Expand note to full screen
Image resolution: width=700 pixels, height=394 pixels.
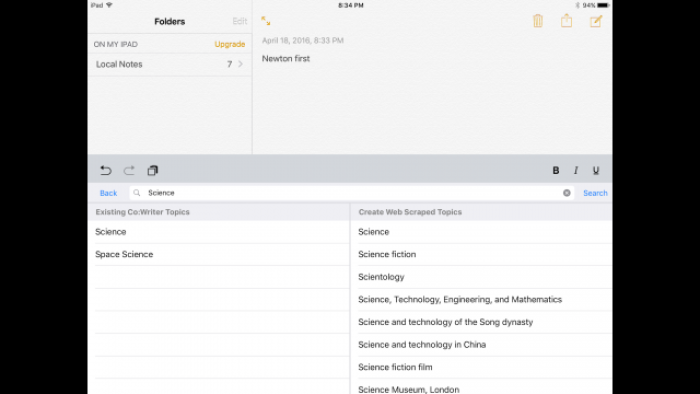tap(266, 21)
